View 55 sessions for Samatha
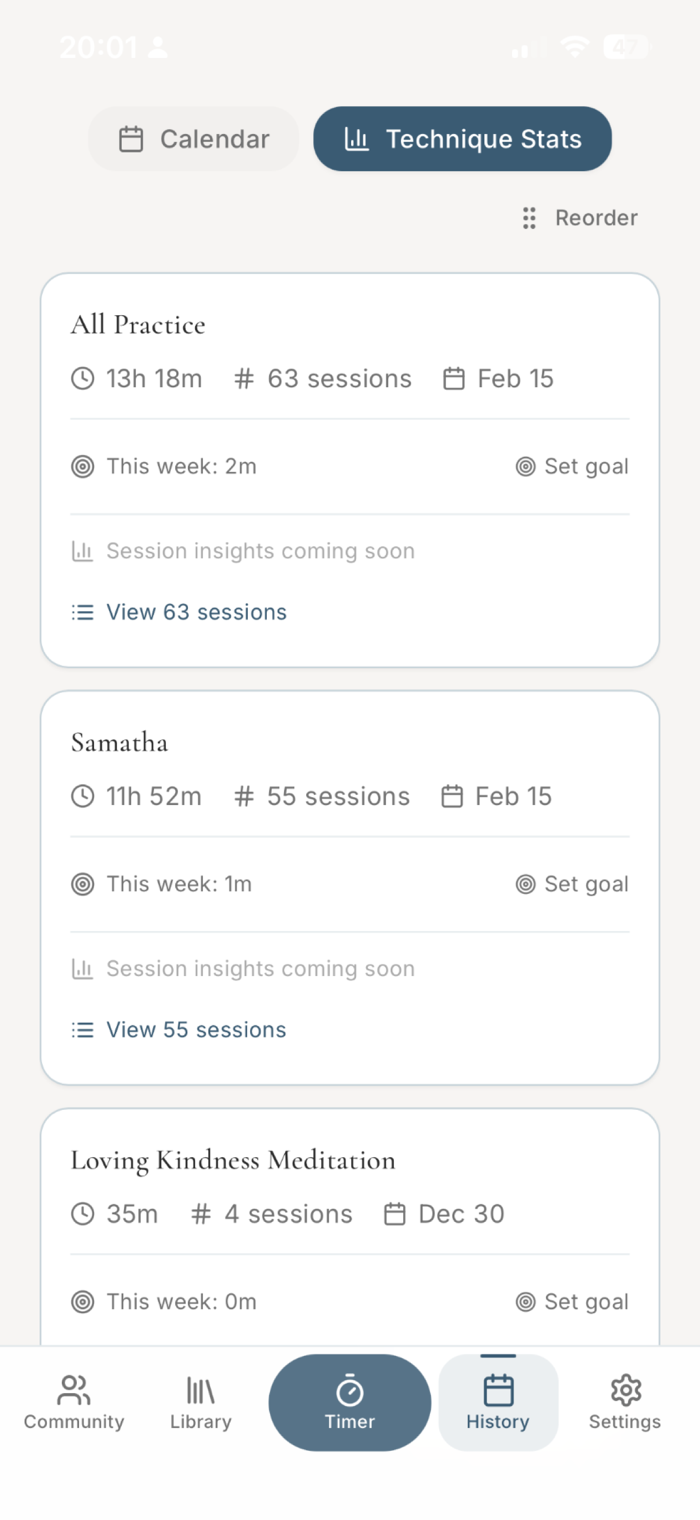This screenshot has width=700, height=1520. click(196, 1030)
